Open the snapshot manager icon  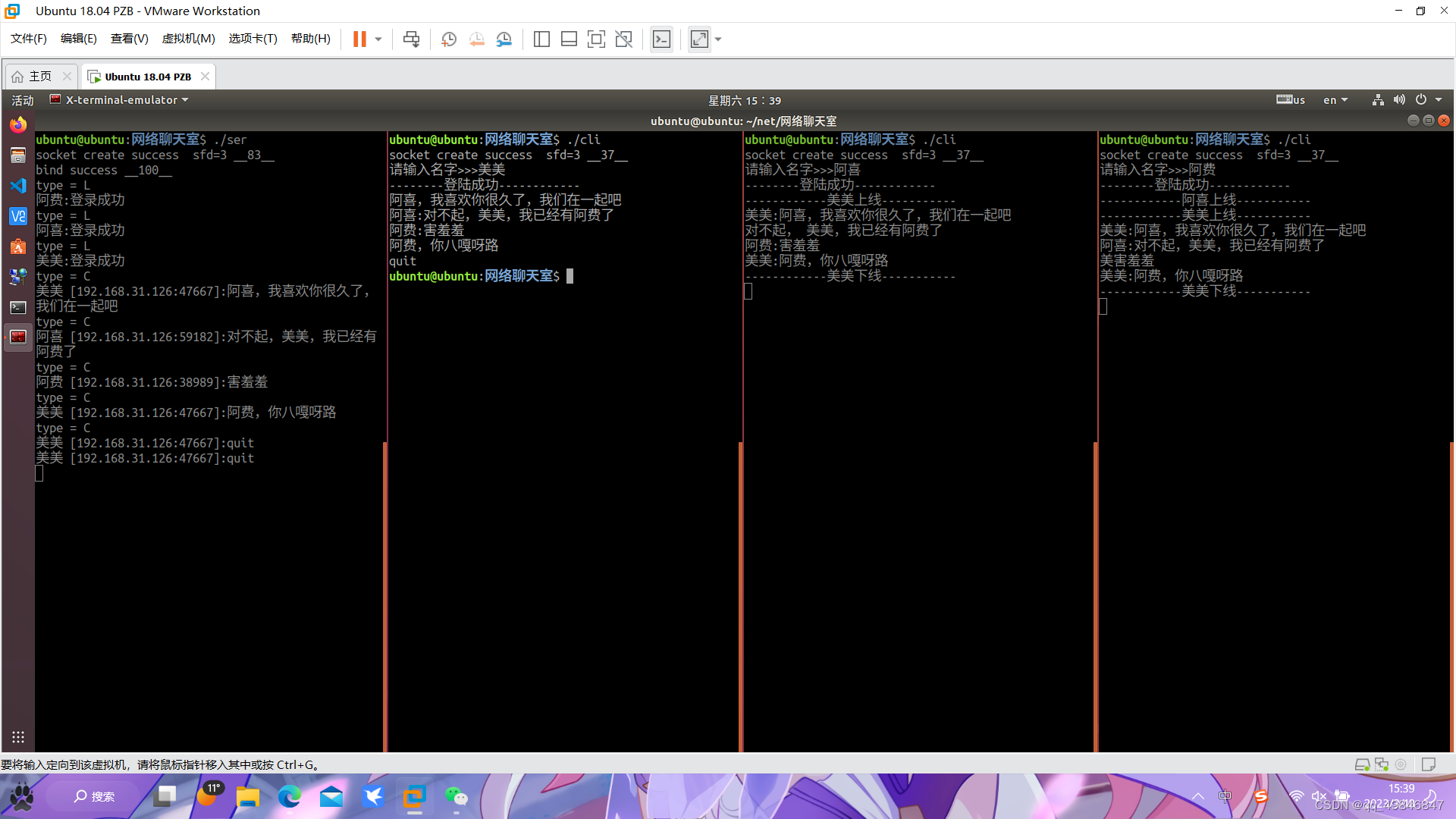pos(504,39)
